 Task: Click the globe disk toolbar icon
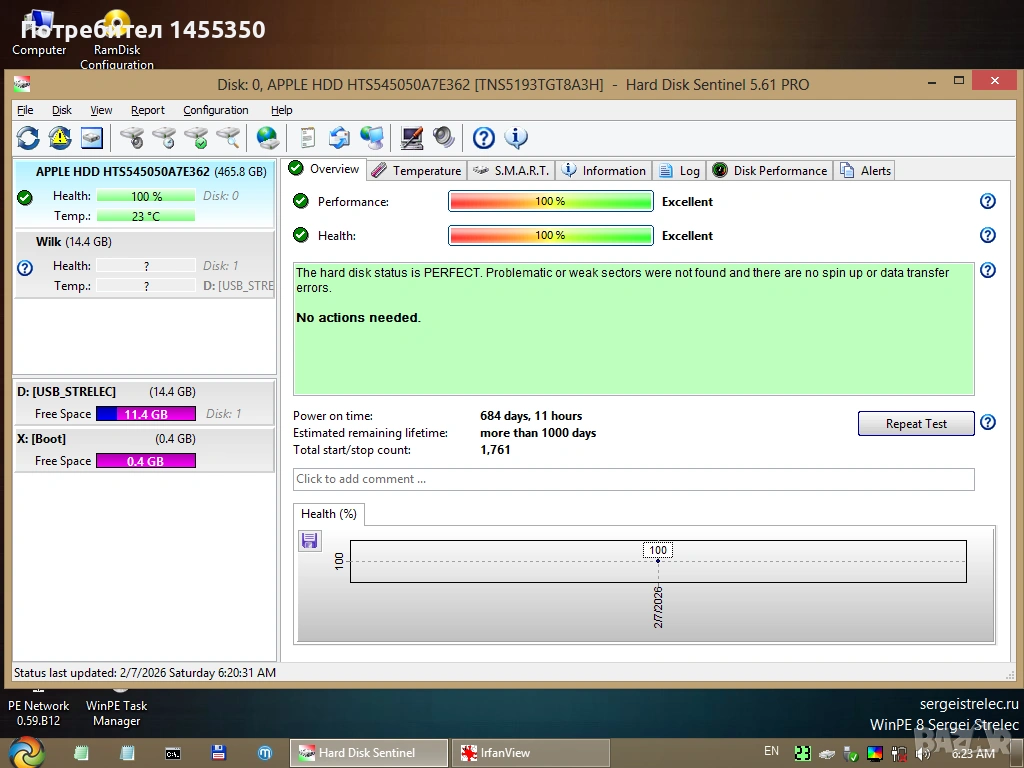[267, 138]
